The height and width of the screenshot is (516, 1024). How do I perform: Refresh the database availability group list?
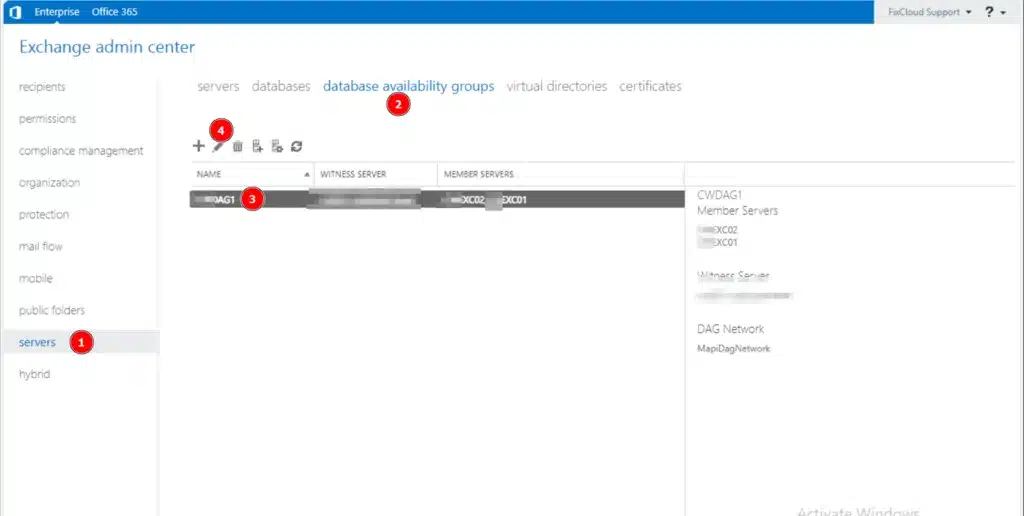297,146
